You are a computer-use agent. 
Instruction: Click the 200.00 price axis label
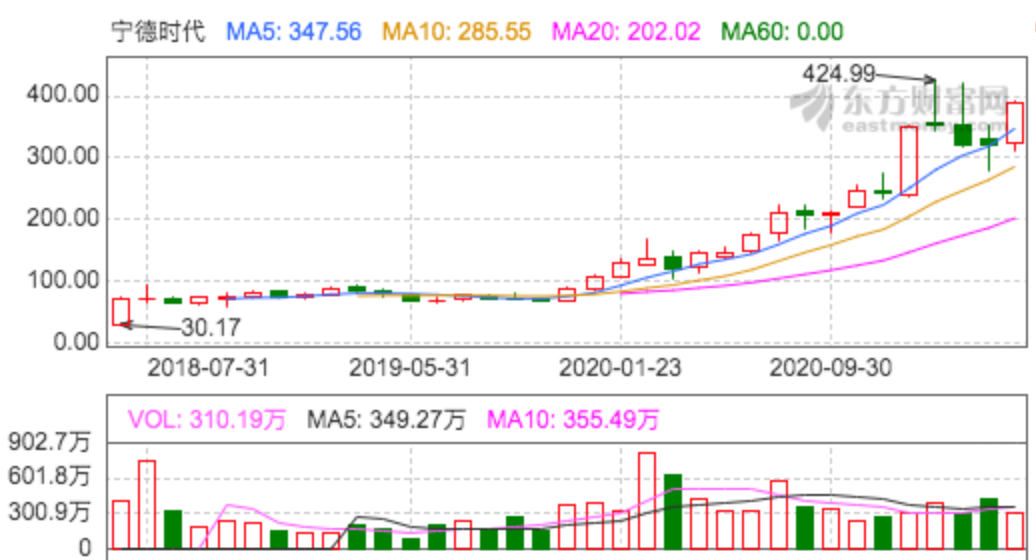[x=63, y=218]
